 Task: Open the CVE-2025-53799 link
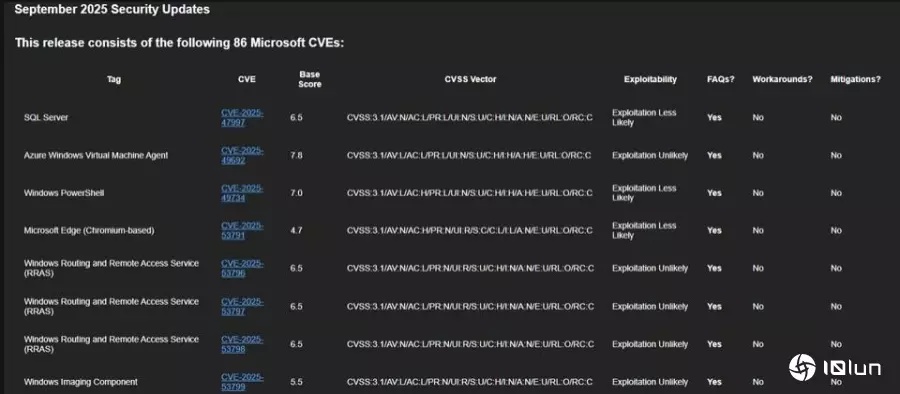point(242,382)
